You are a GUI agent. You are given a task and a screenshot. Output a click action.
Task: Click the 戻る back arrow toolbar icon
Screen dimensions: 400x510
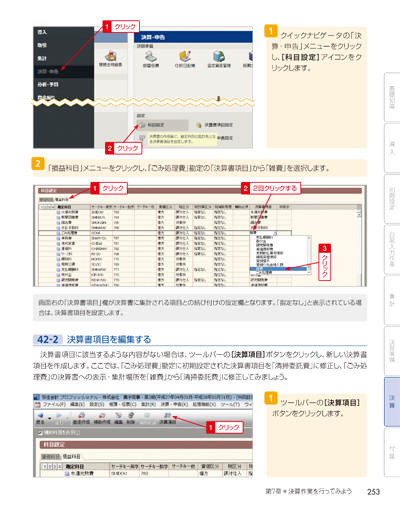(41, 415)
